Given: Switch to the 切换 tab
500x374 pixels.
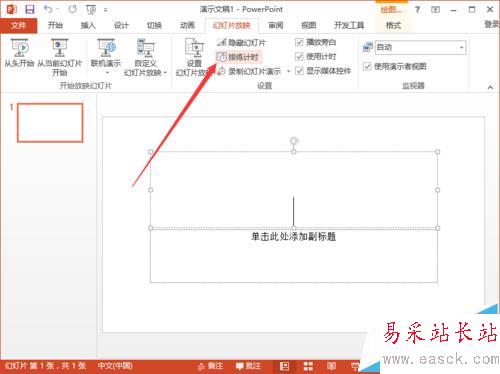Looking at the screenshot, I should tap(154, 25).
